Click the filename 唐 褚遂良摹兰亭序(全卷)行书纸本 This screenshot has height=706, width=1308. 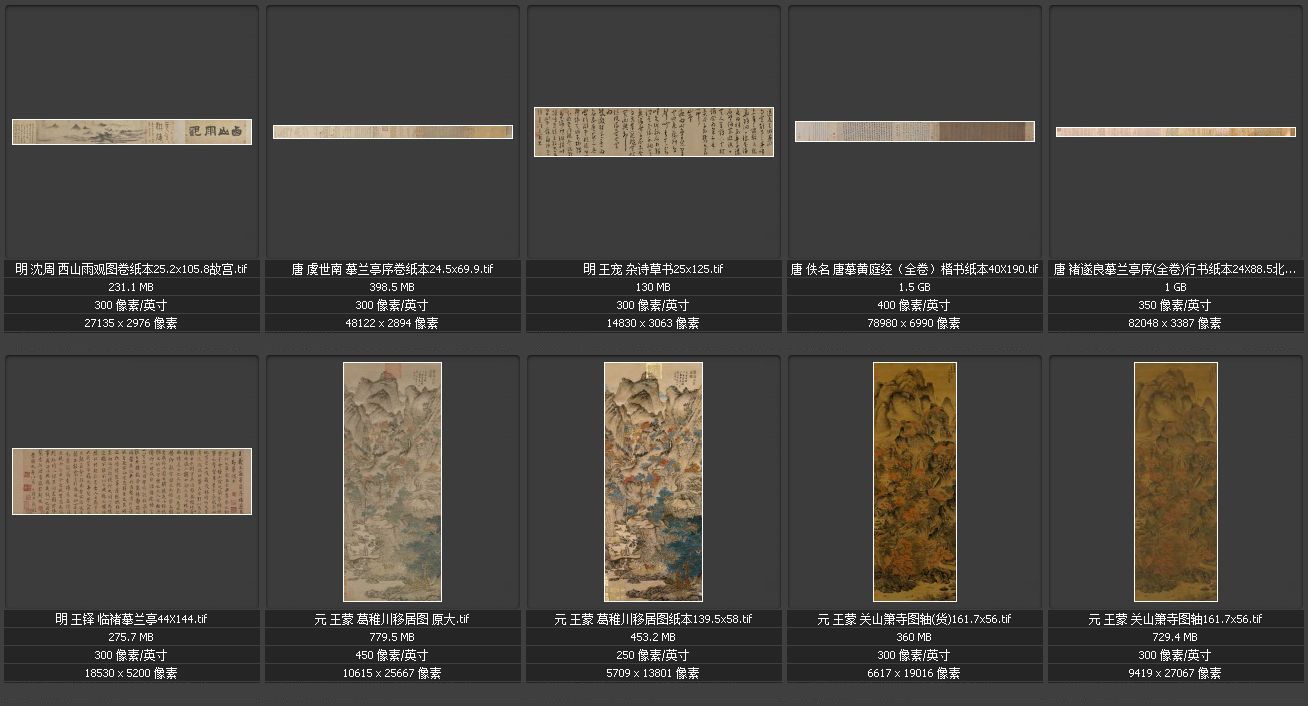[1176, 269]
